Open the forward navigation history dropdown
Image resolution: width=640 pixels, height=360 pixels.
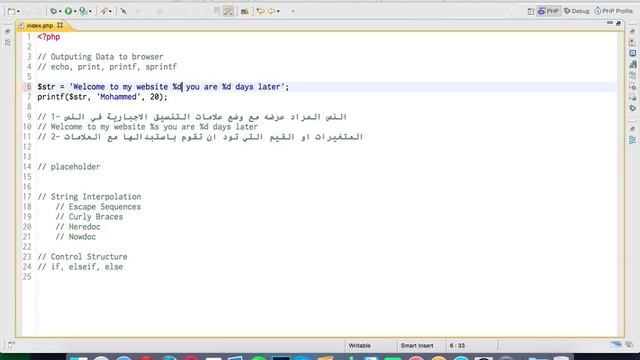click(x=278, y=12)
